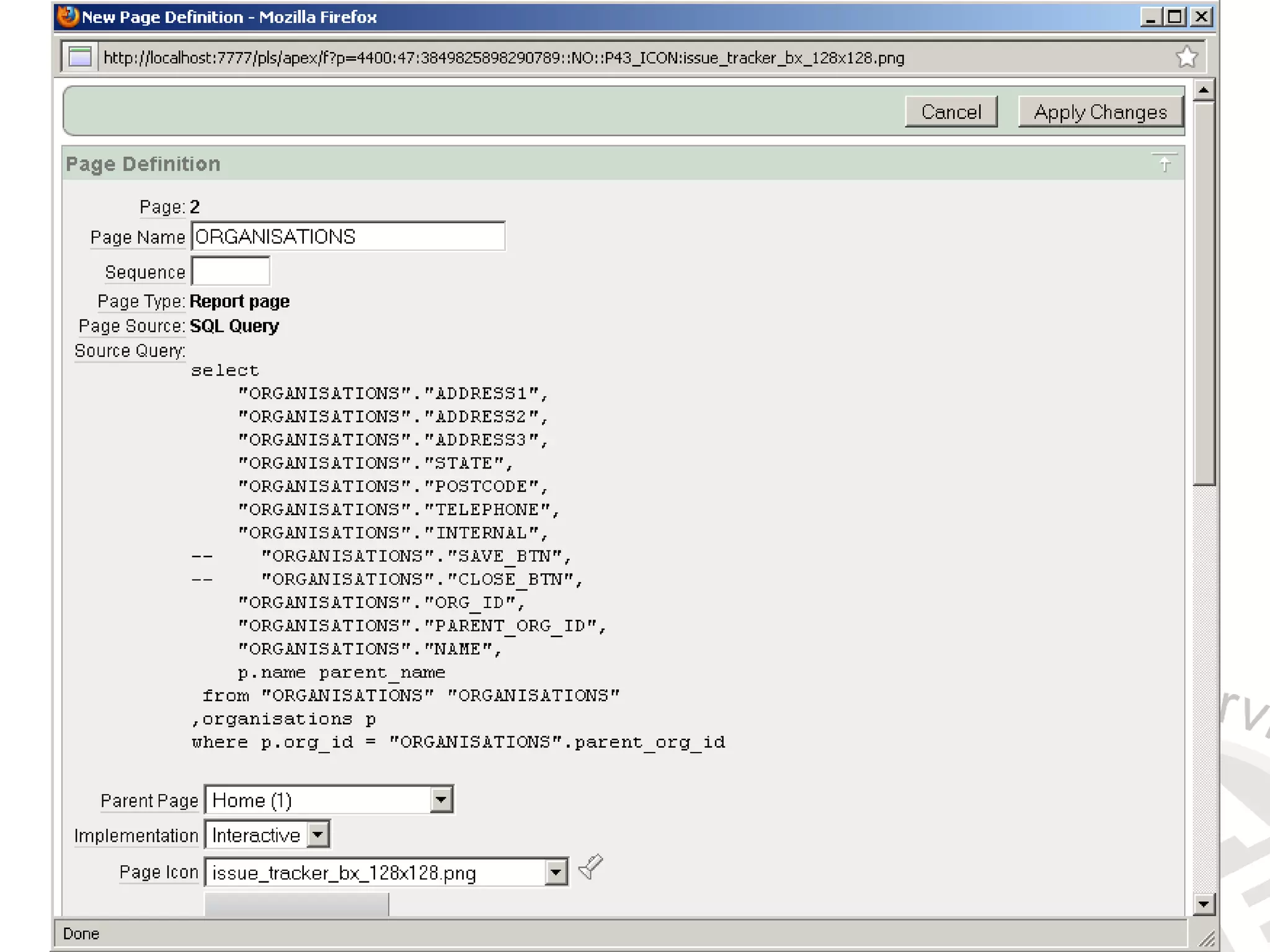Click the Page Name text field
Screen dimensions: 1270x952
click(x=348, y=237)
